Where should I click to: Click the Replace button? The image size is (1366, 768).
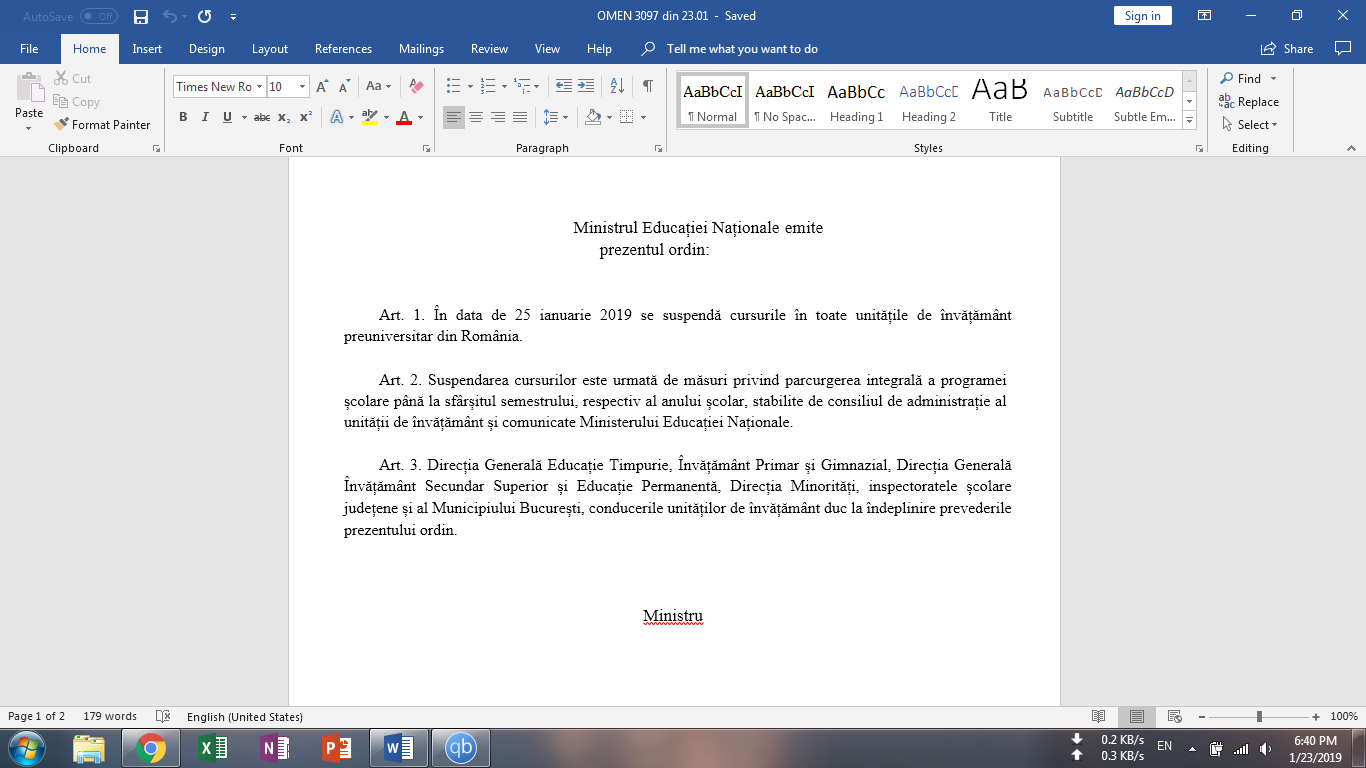pyautogui.click(x=1250, y=102)
